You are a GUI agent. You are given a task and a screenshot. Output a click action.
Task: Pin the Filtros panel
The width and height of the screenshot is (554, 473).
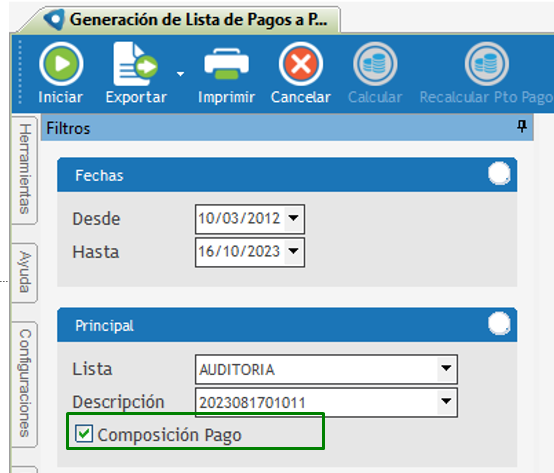[522, 126]
